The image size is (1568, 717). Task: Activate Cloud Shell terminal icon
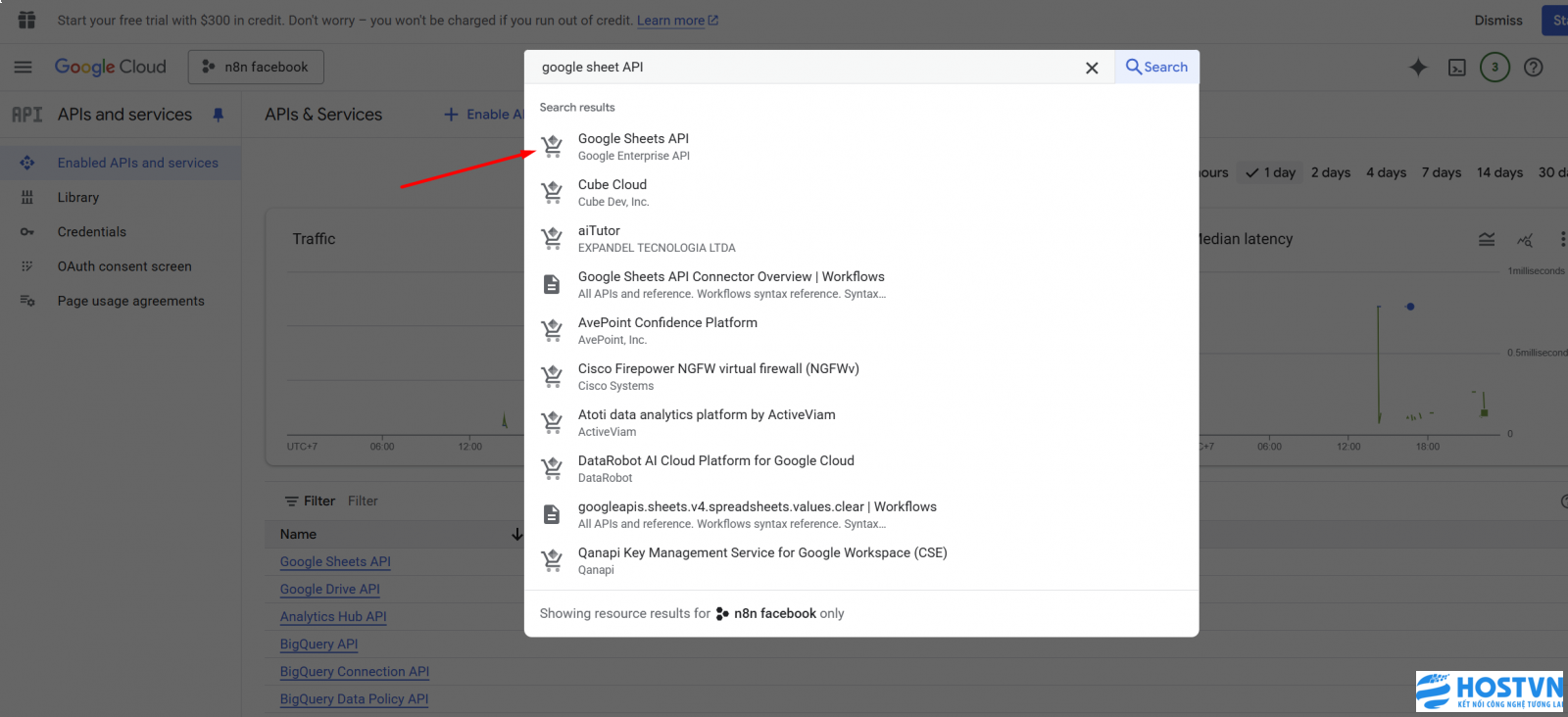coord(1457,68)
